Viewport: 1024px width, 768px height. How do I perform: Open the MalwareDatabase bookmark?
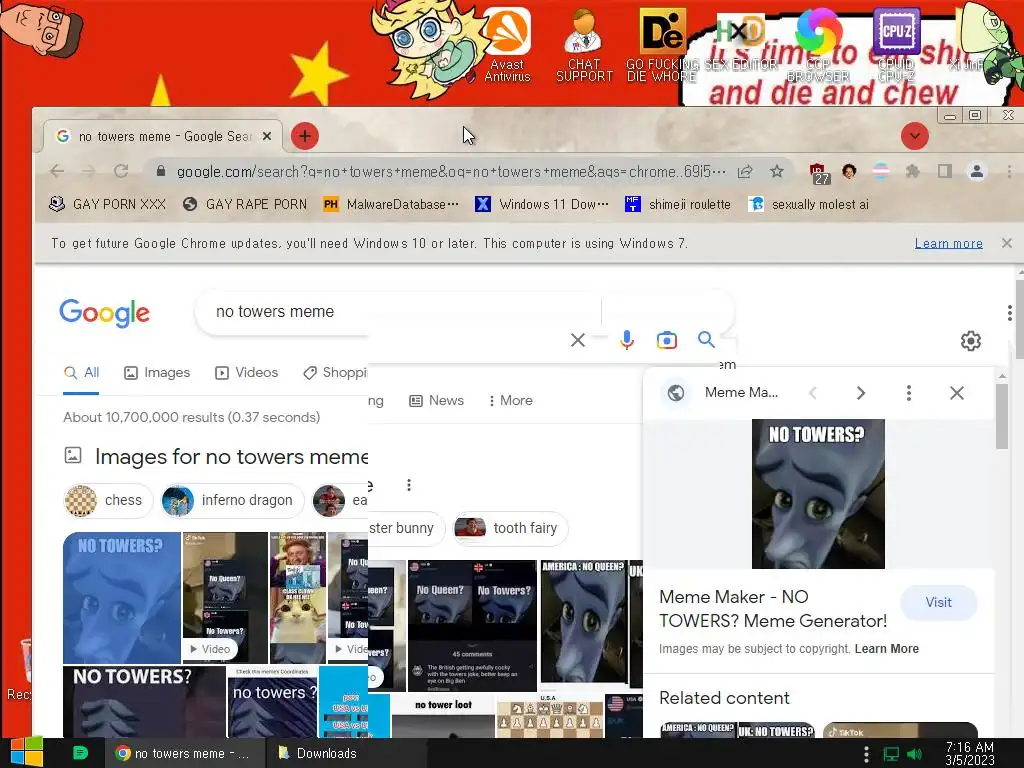click(x=391, y=204)
